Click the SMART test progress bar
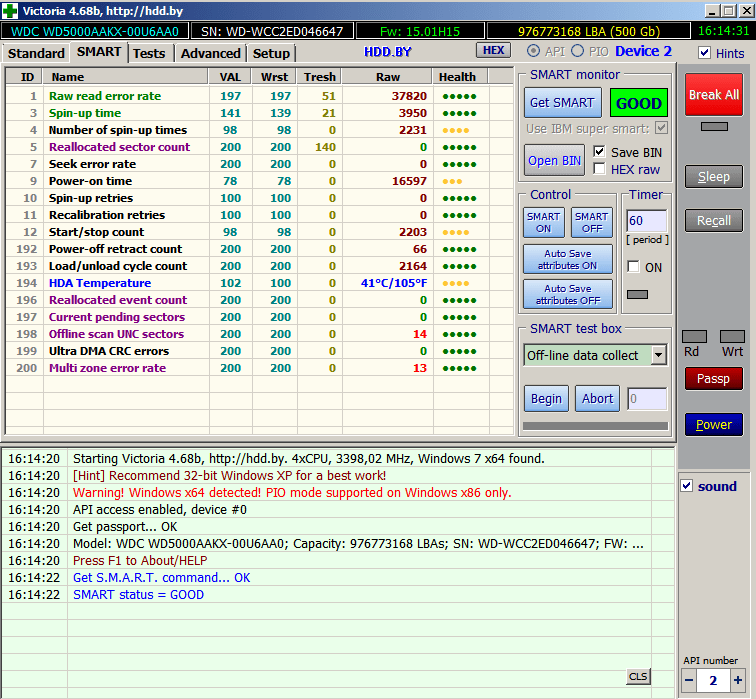Screen dimensions: 756x699 595,426
